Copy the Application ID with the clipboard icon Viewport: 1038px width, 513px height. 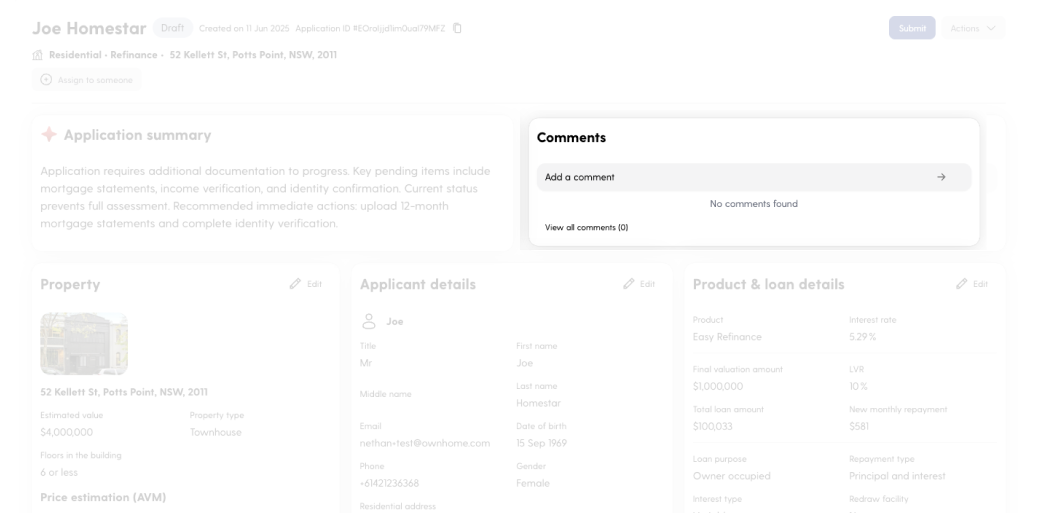point(457,28)
